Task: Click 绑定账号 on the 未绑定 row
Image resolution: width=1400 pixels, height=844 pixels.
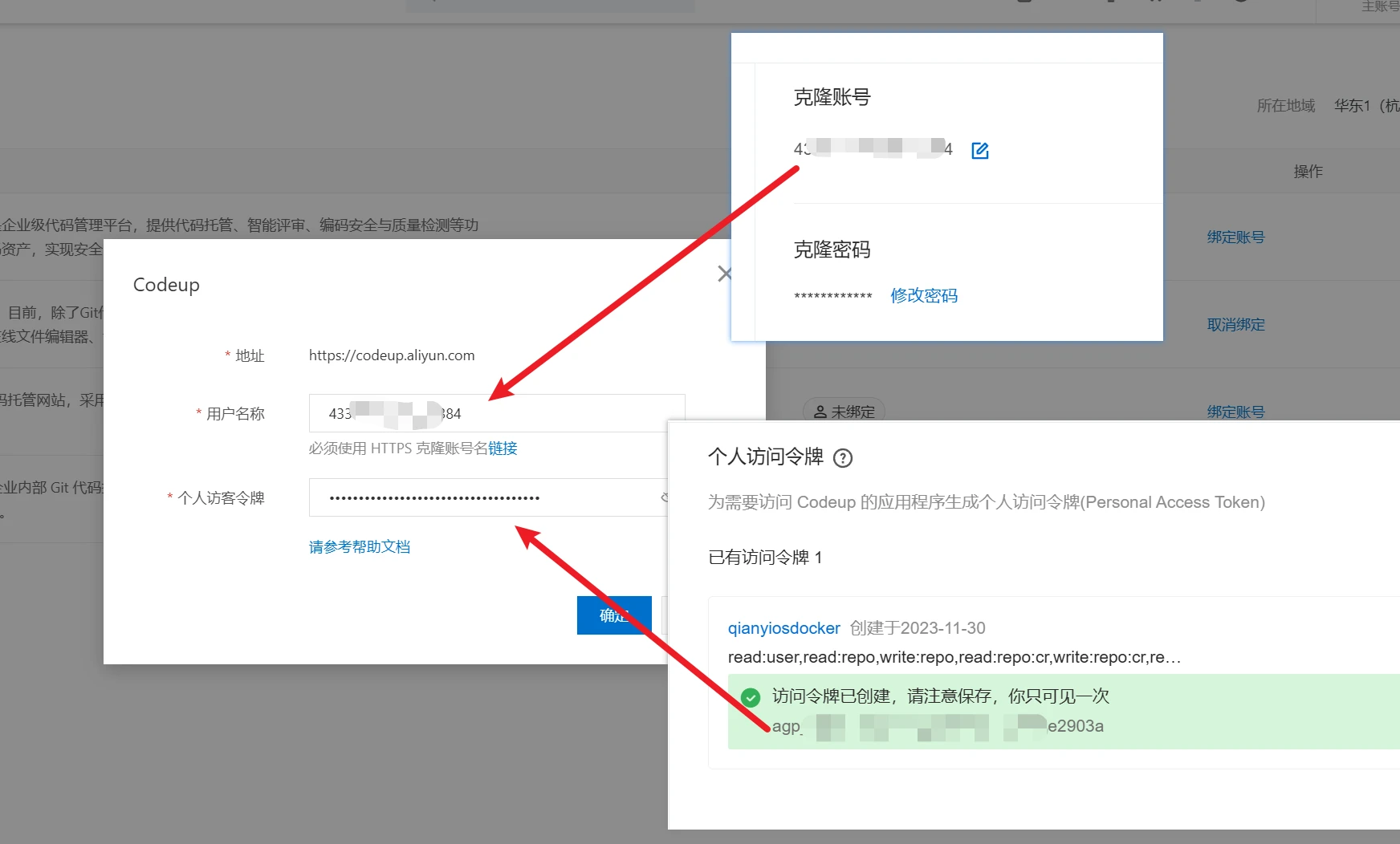Action: pos(1235,412)
